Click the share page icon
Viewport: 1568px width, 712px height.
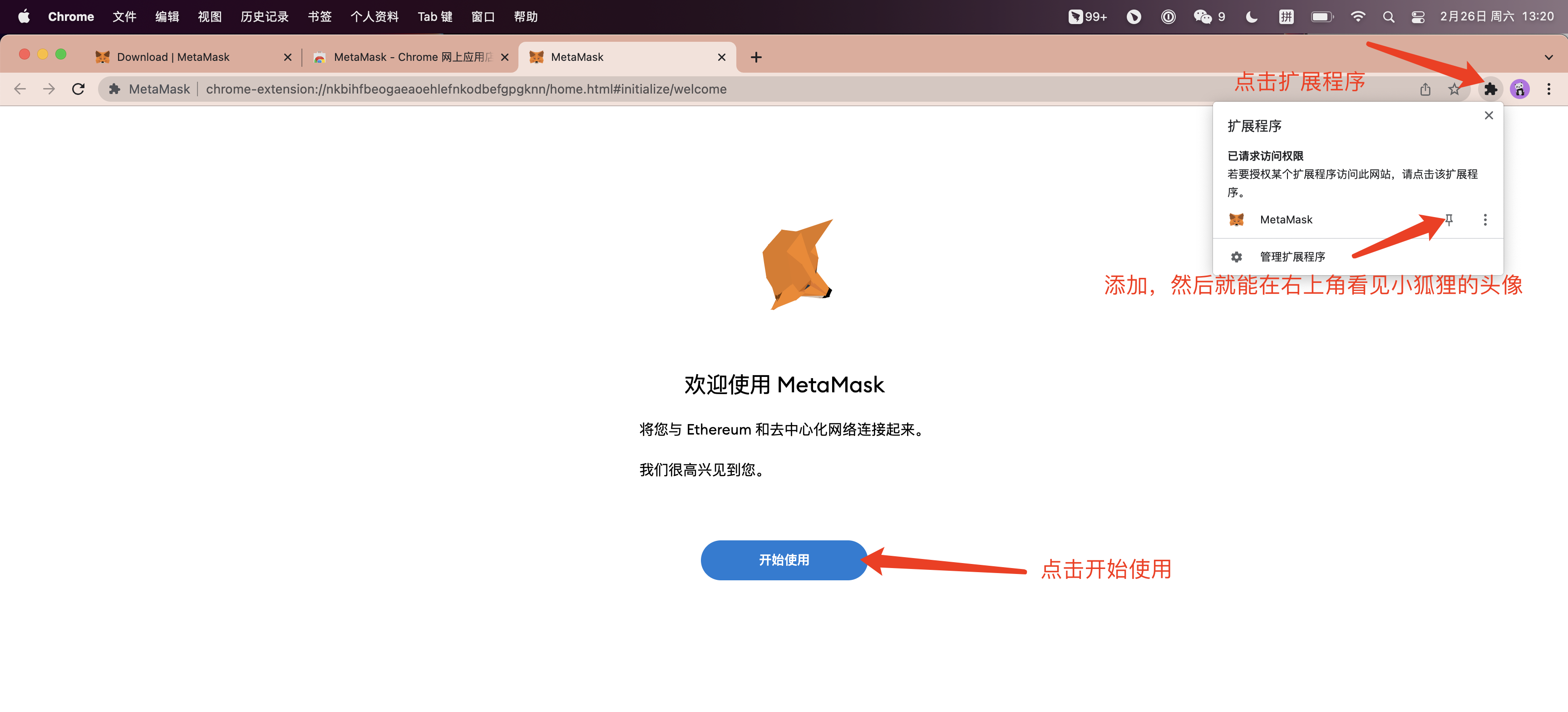click(x=1425, y=89)
